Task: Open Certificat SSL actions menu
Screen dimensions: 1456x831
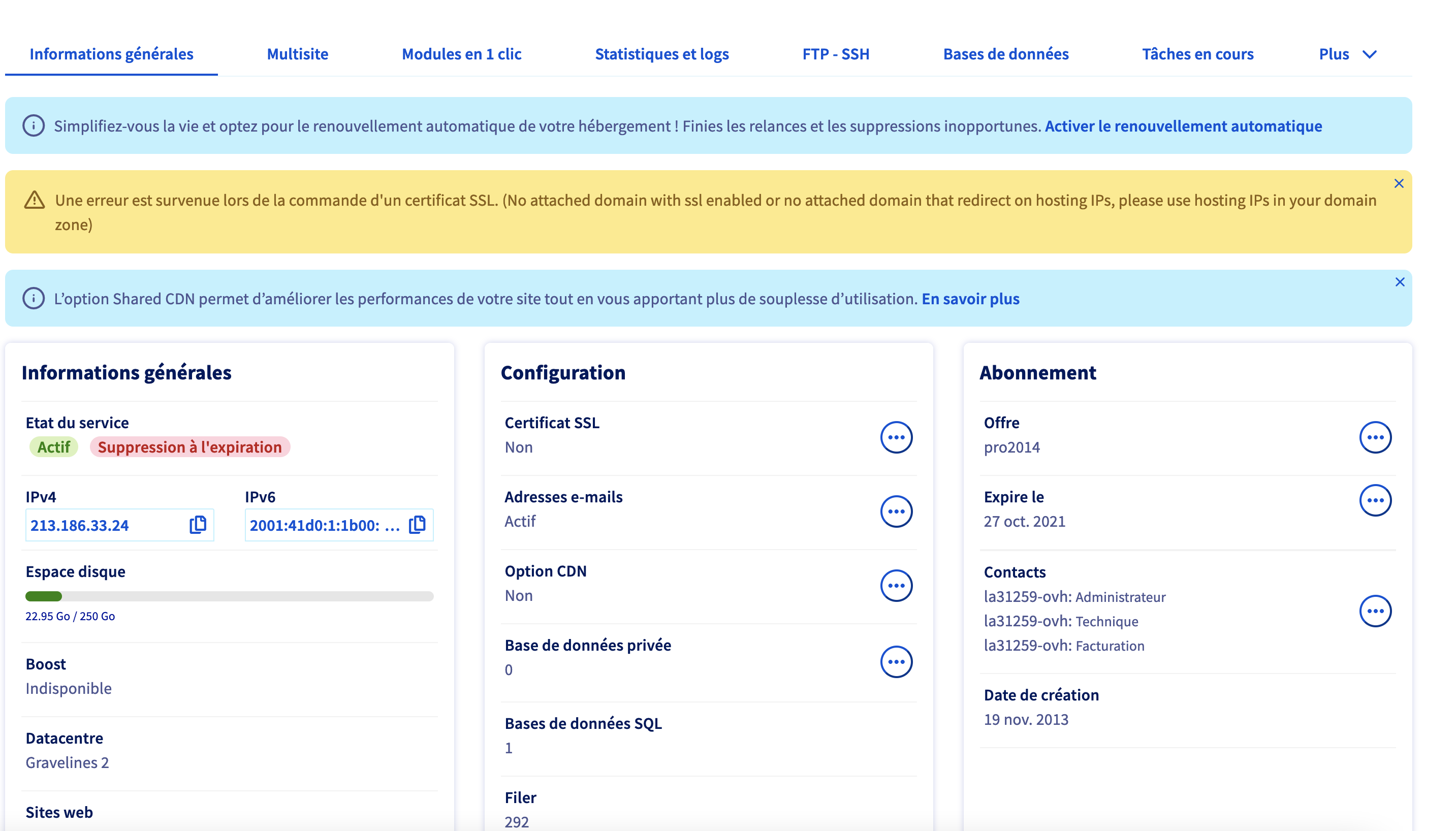Action: [896, 437]
